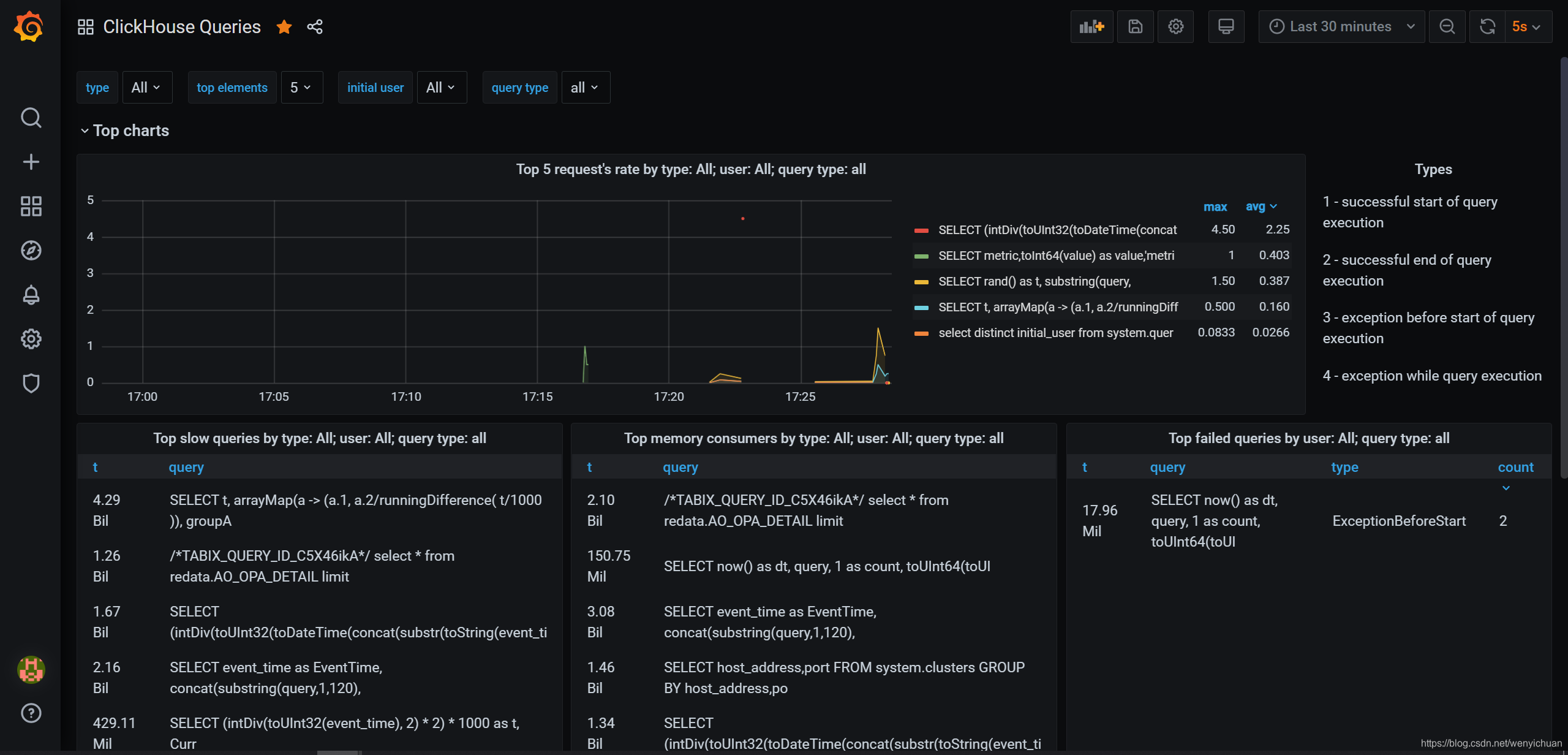Share the dashboard via share icon
Viewport: 1568px width, 755px height.
(315, 27)
